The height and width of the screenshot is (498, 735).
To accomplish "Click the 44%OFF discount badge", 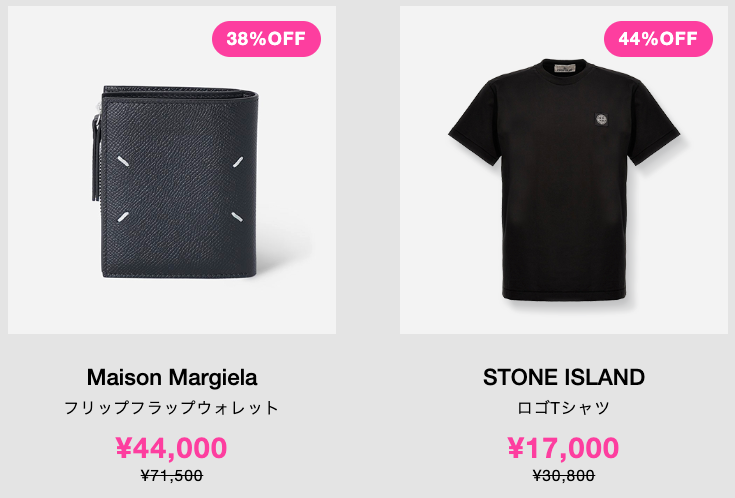I will 658,39.
